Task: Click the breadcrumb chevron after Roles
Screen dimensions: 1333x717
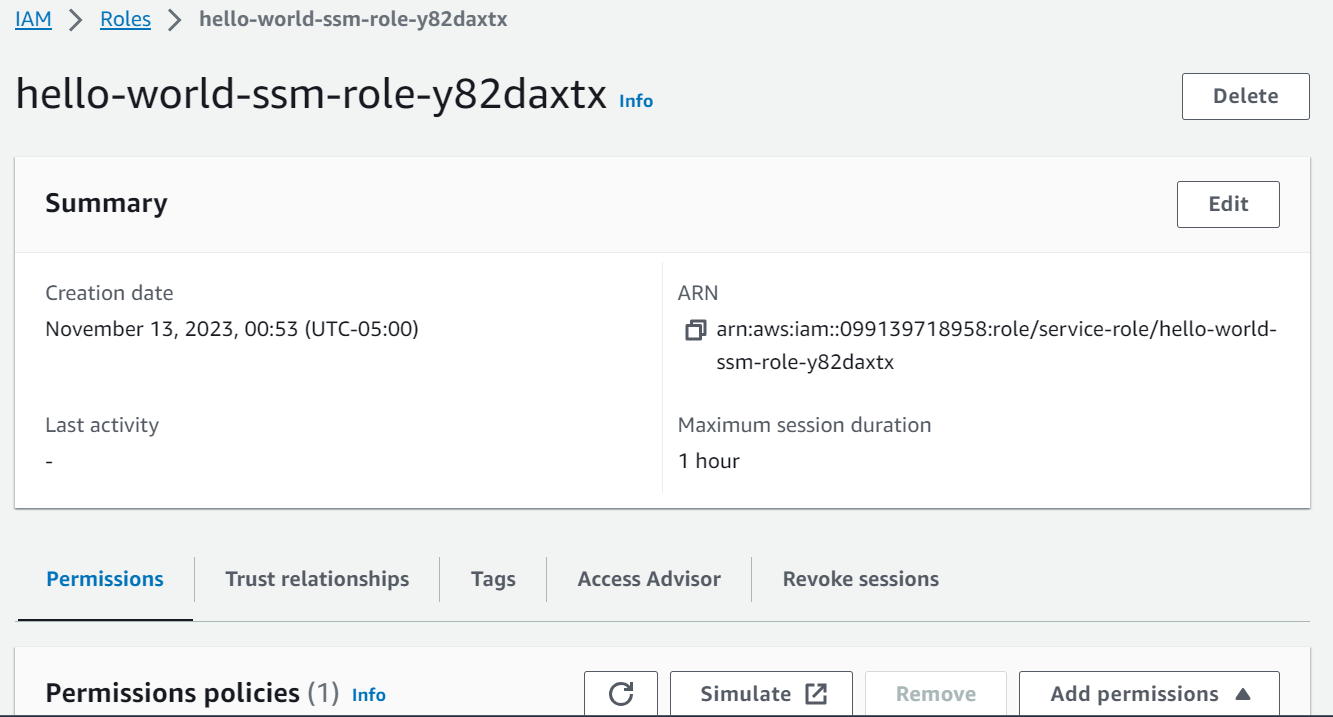Action: (x=175, y=20)
